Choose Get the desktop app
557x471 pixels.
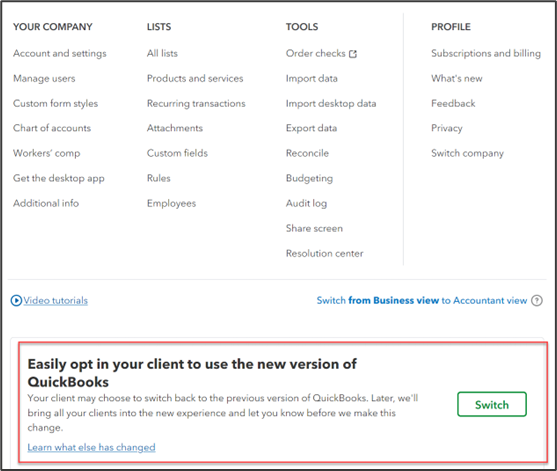59,178
